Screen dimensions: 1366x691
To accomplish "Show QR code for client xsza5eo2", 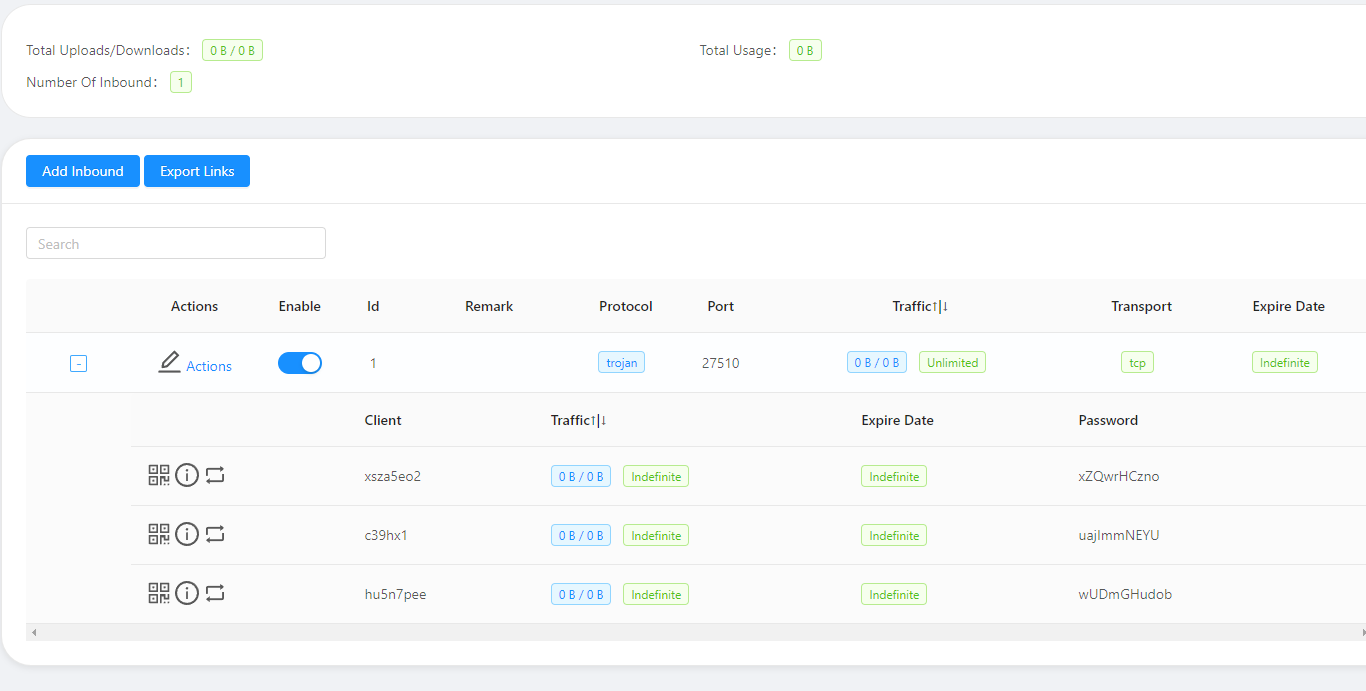I will click(159, 475).
